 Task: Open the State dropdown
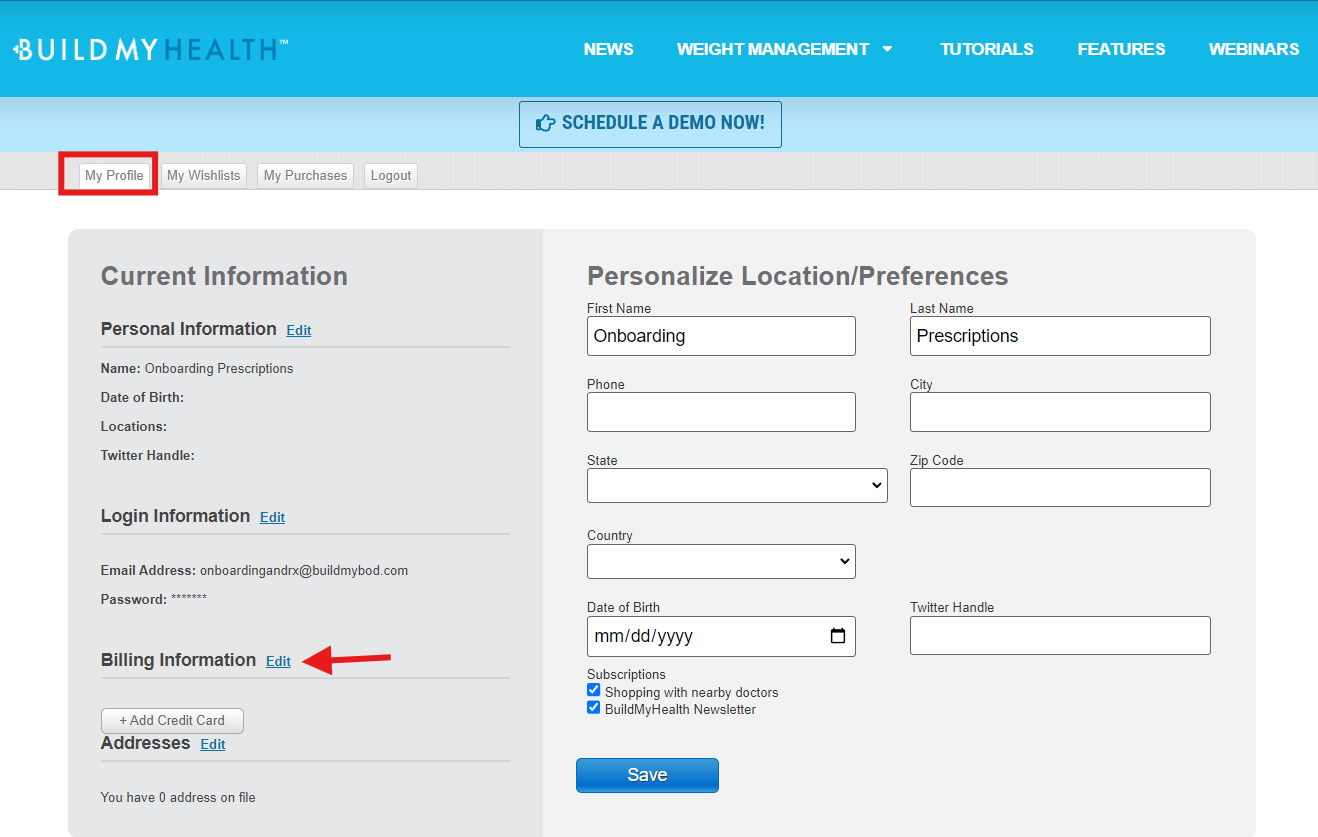(x=737, y=485)
